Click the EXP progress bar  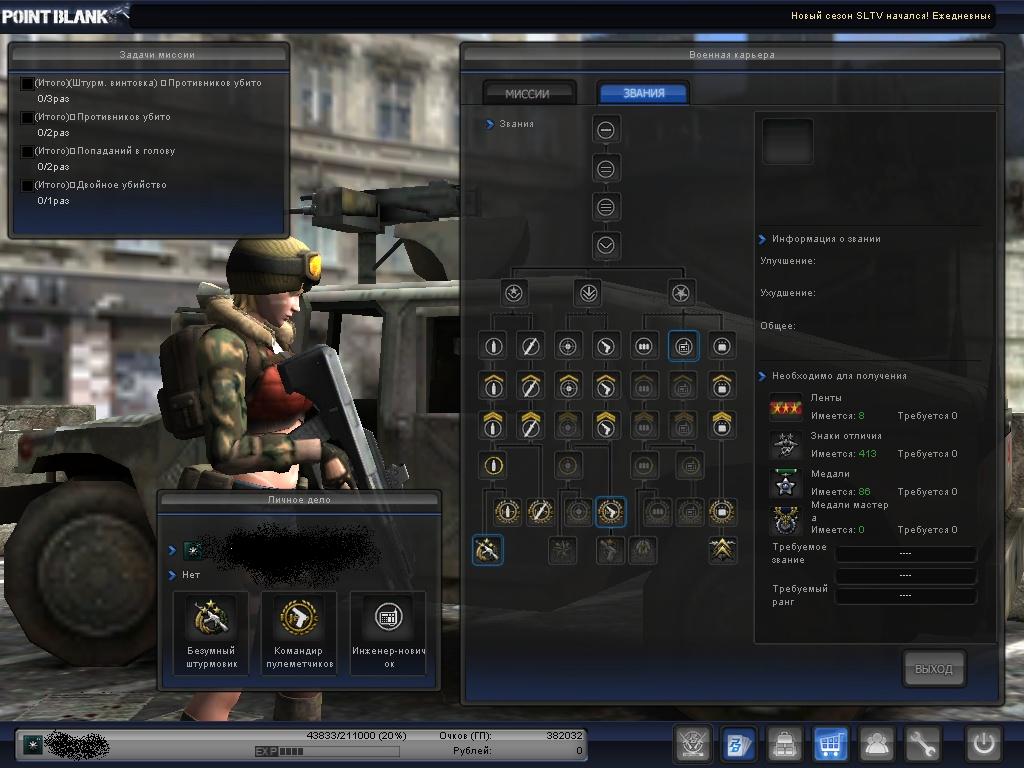[327, 752]
